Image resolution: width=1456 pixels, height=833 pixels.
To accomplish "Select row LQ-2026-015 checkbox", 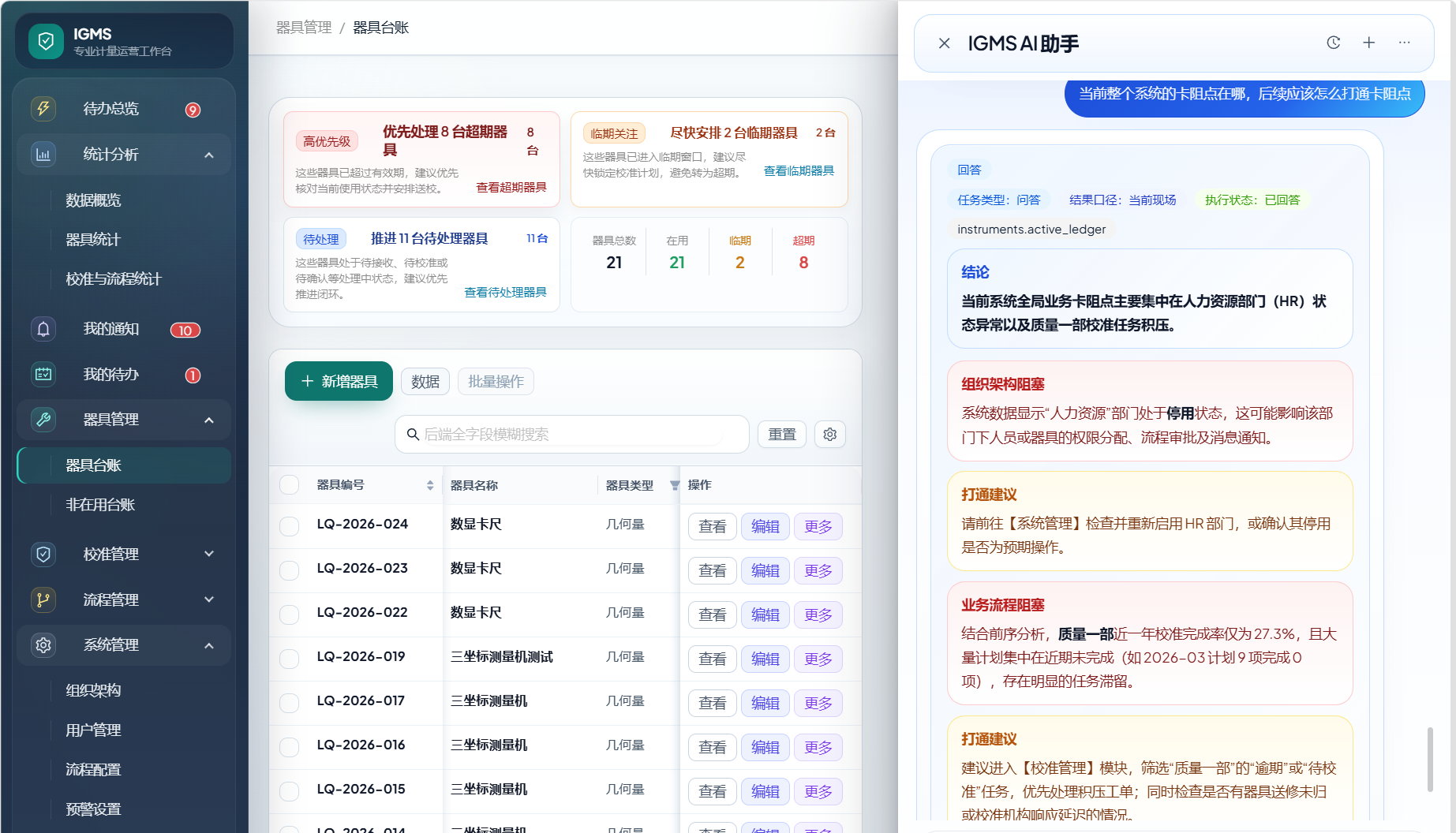I will click(290, 791).
